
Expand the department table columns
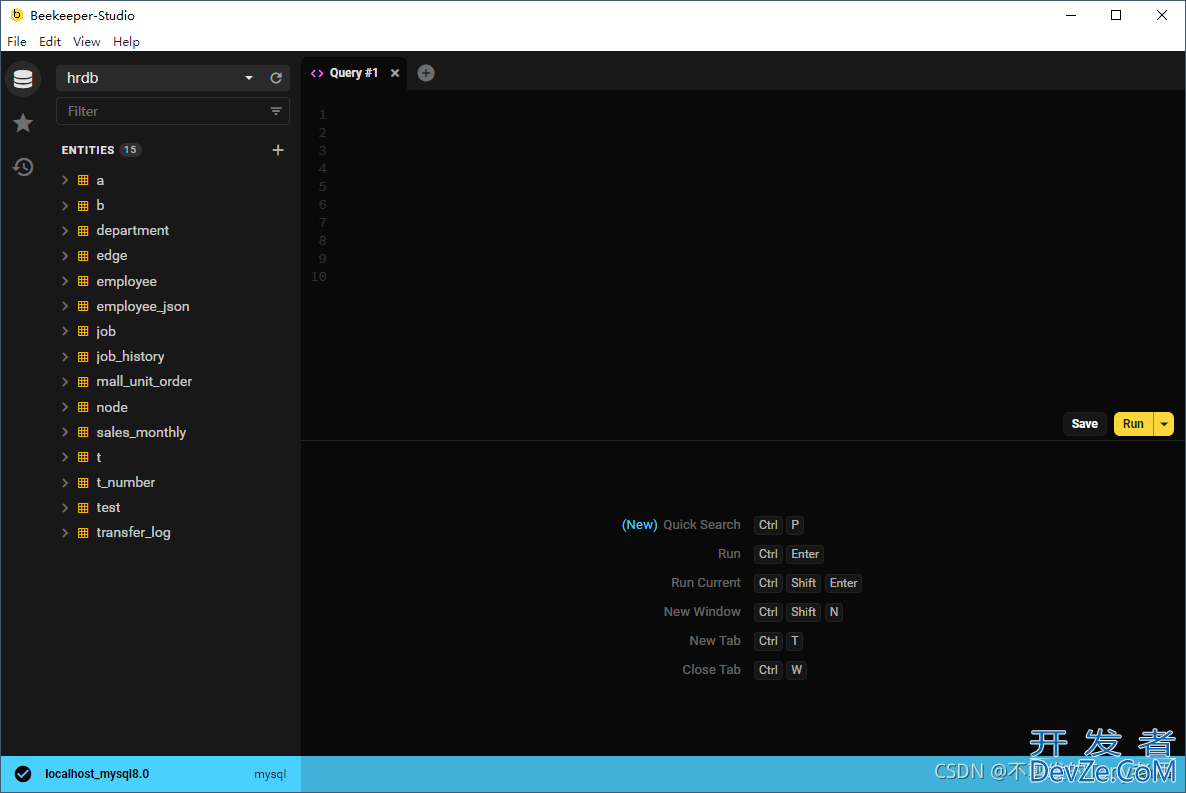click(65, 230)
